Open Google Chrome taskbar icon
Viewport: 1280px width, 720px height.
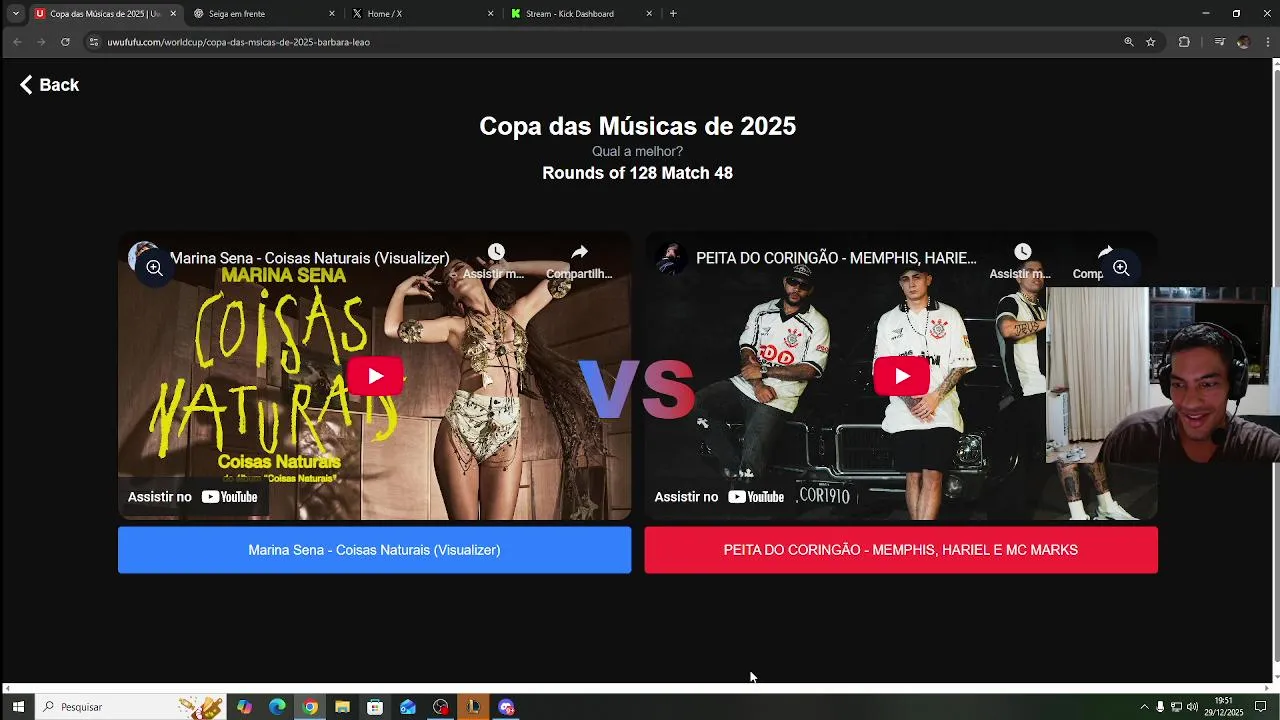310,707
